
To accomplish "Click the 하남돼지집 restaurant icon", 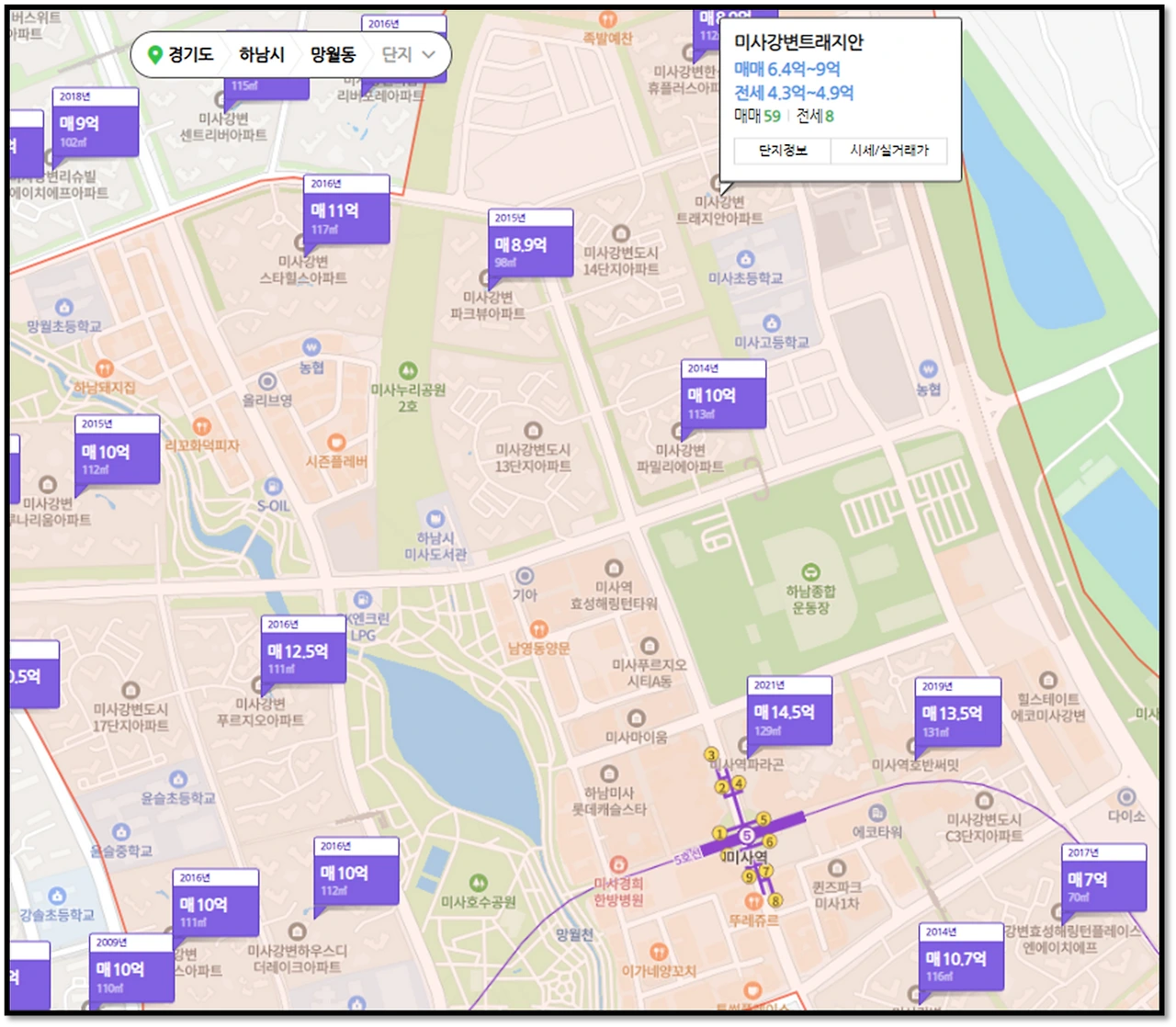I will tap(105, 368).
